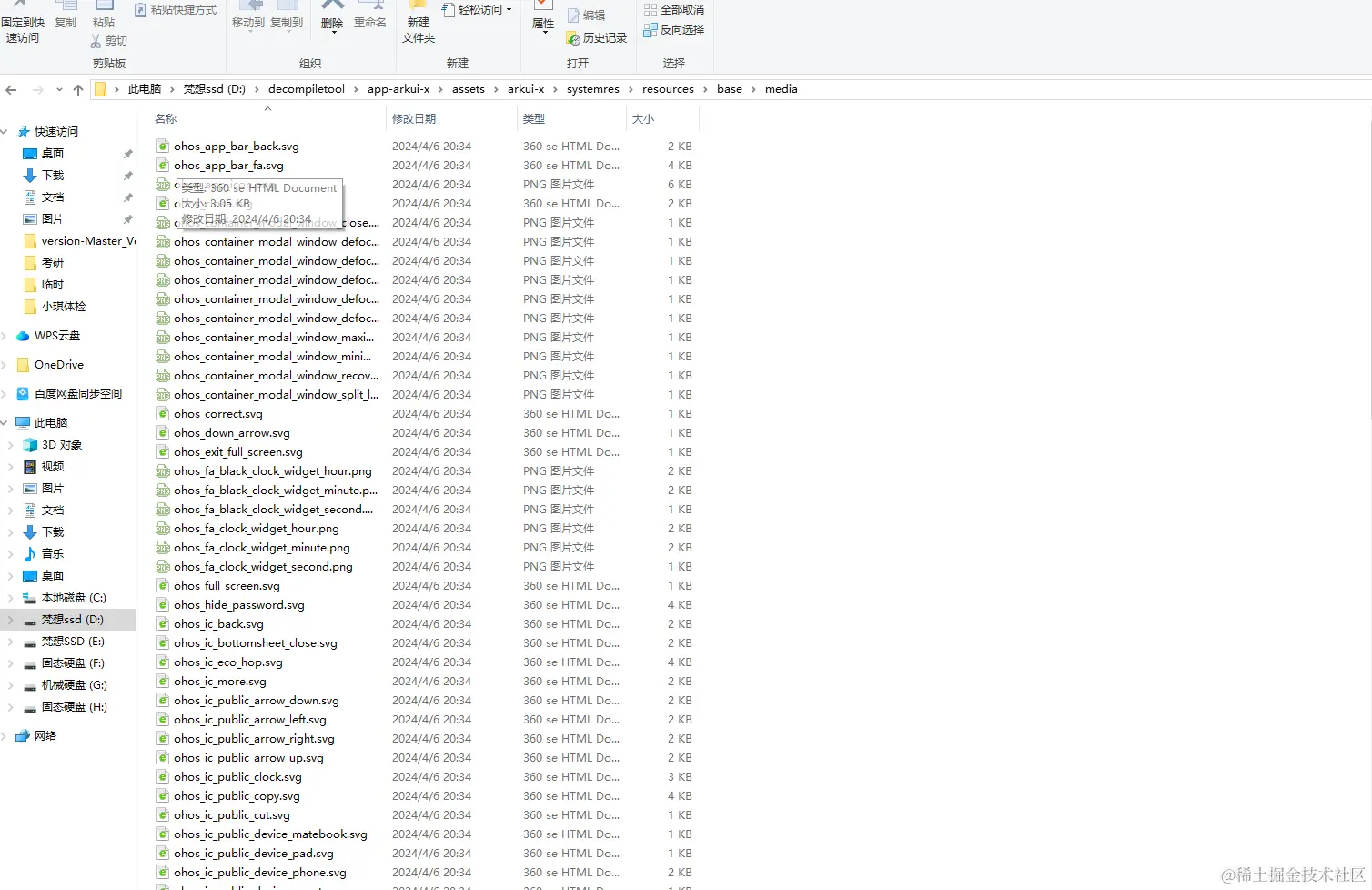Click the 音乐 icon in sidebar

point(30,554)
